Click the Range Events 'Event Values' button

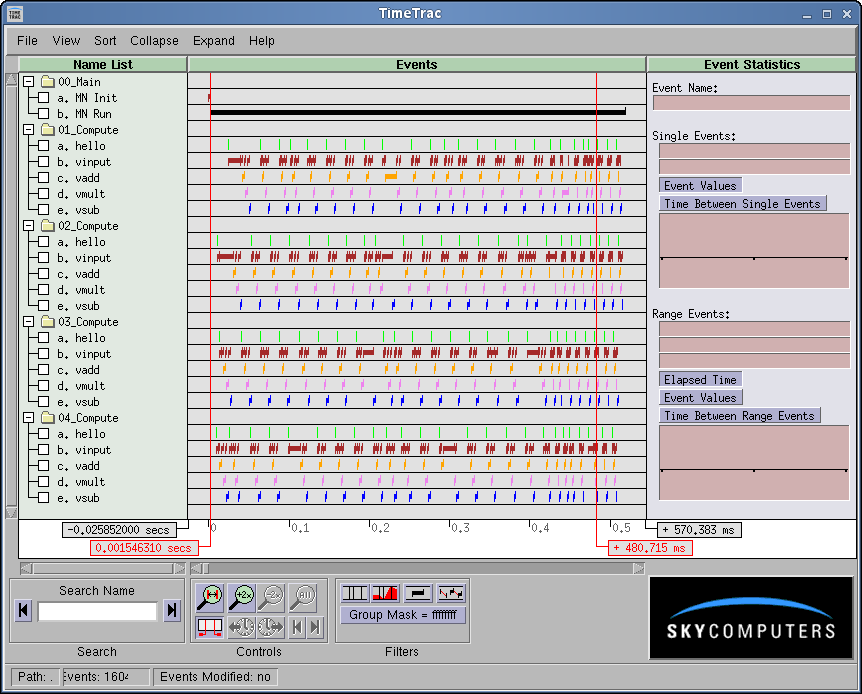(x=700, y=398)
